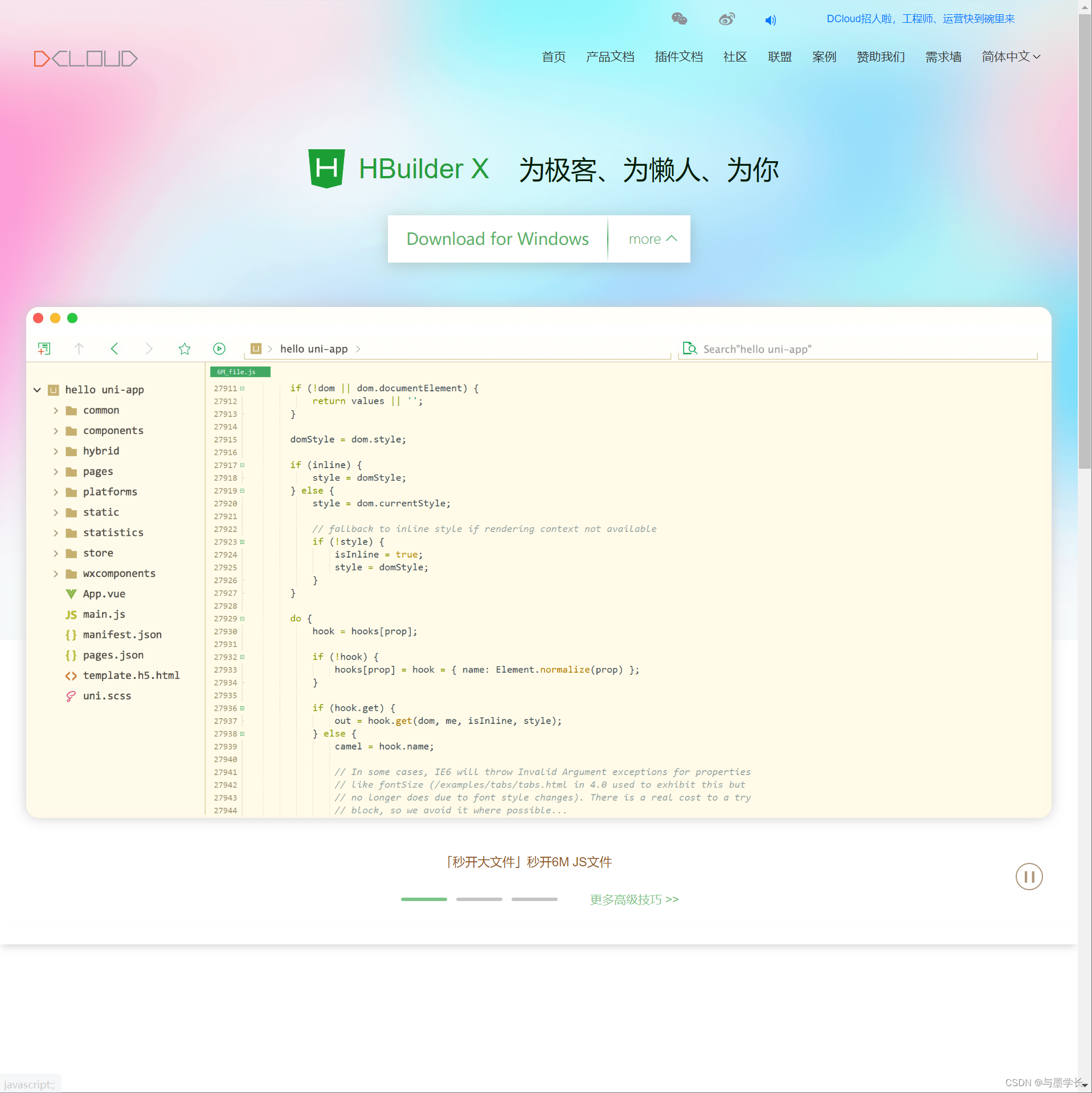
Task: Click the Vue icon beside App.vue
Action: (71, 594)
